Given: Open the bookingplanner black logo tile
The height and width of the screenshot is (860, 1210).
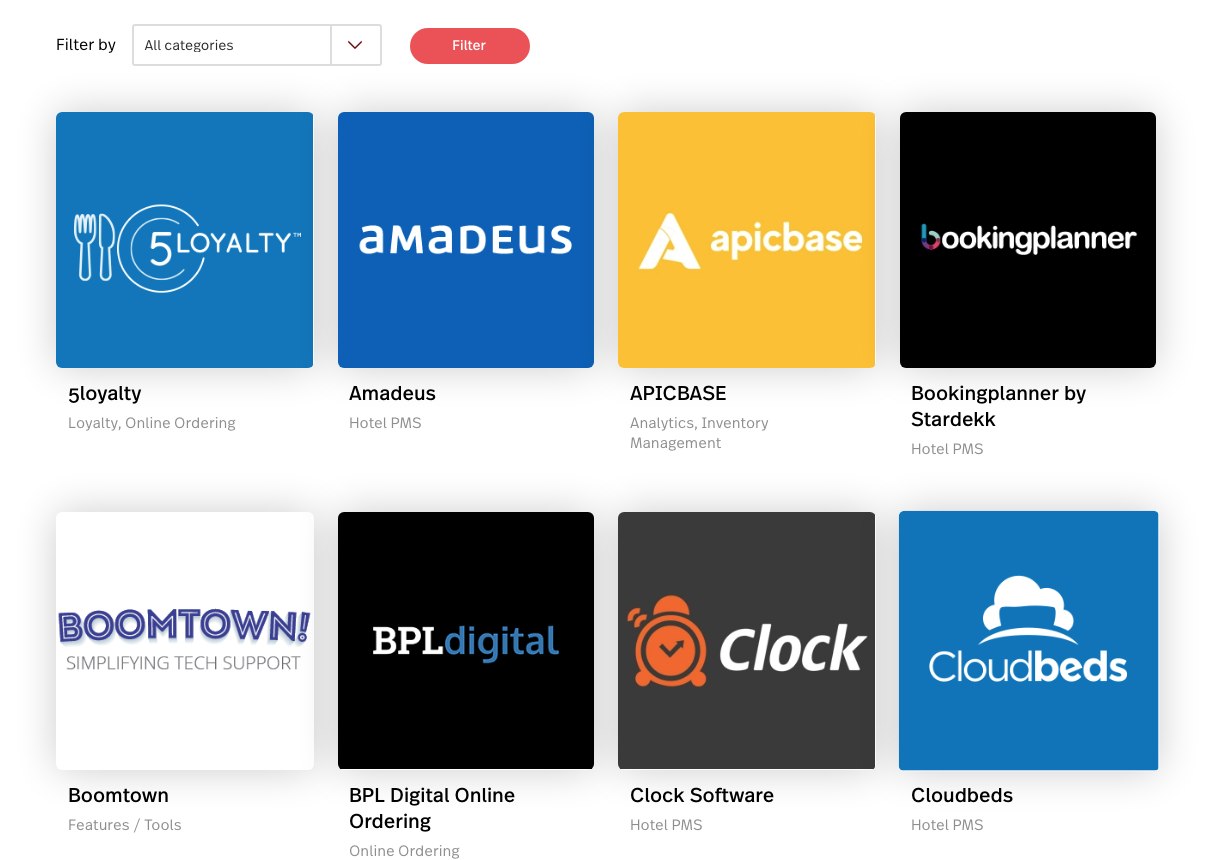Looking at the screenshot, I should click(x=1028, y=240).
